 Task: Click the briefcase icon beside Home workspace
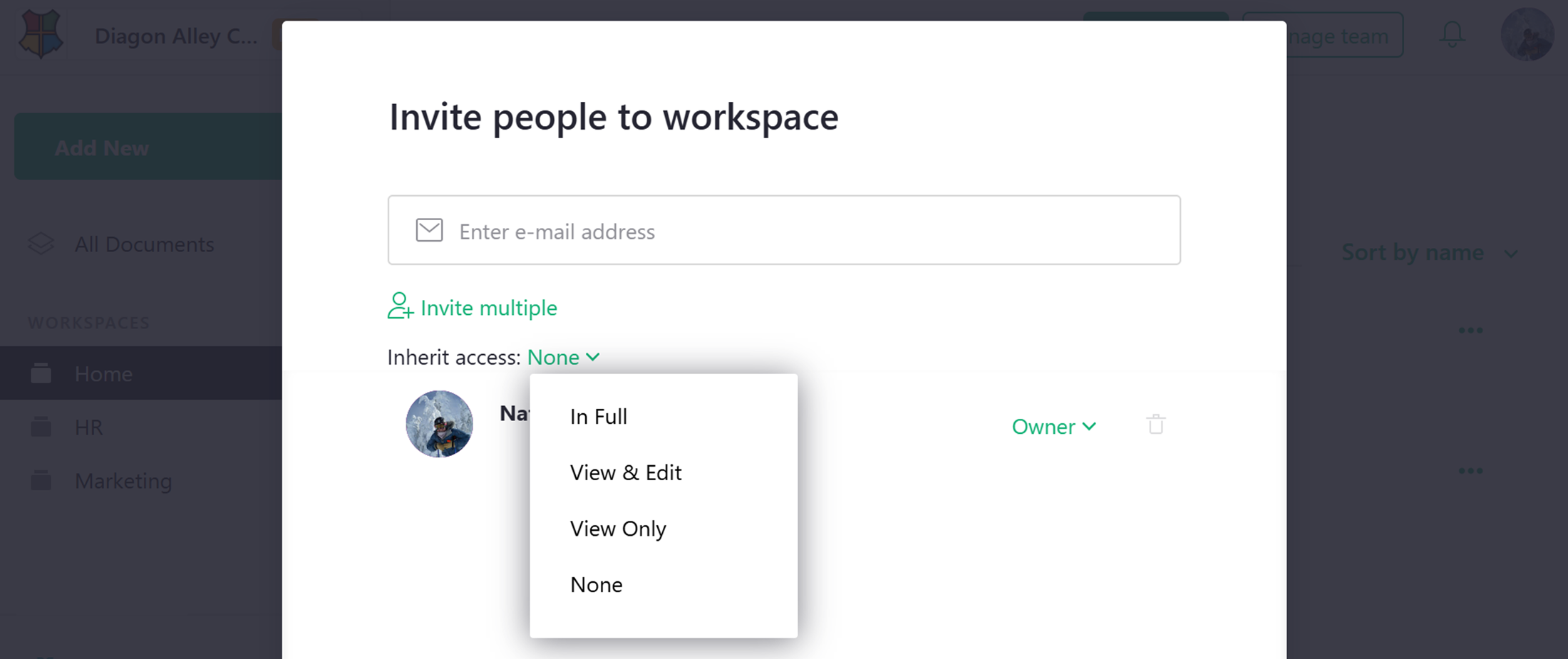coord(41,373)
